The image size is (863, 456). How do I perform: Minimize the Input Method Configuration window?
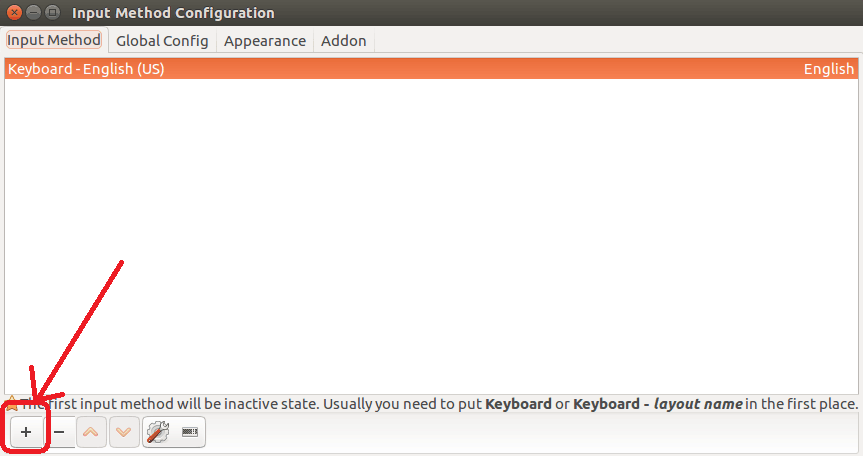click(x=32, y=12)
